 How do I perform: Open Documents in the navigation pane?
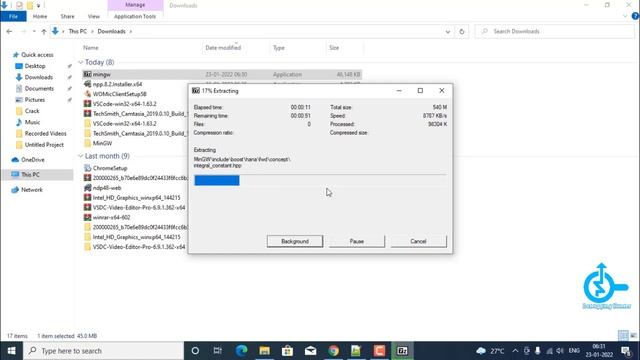pyautogui.click(x=39, y=89)
